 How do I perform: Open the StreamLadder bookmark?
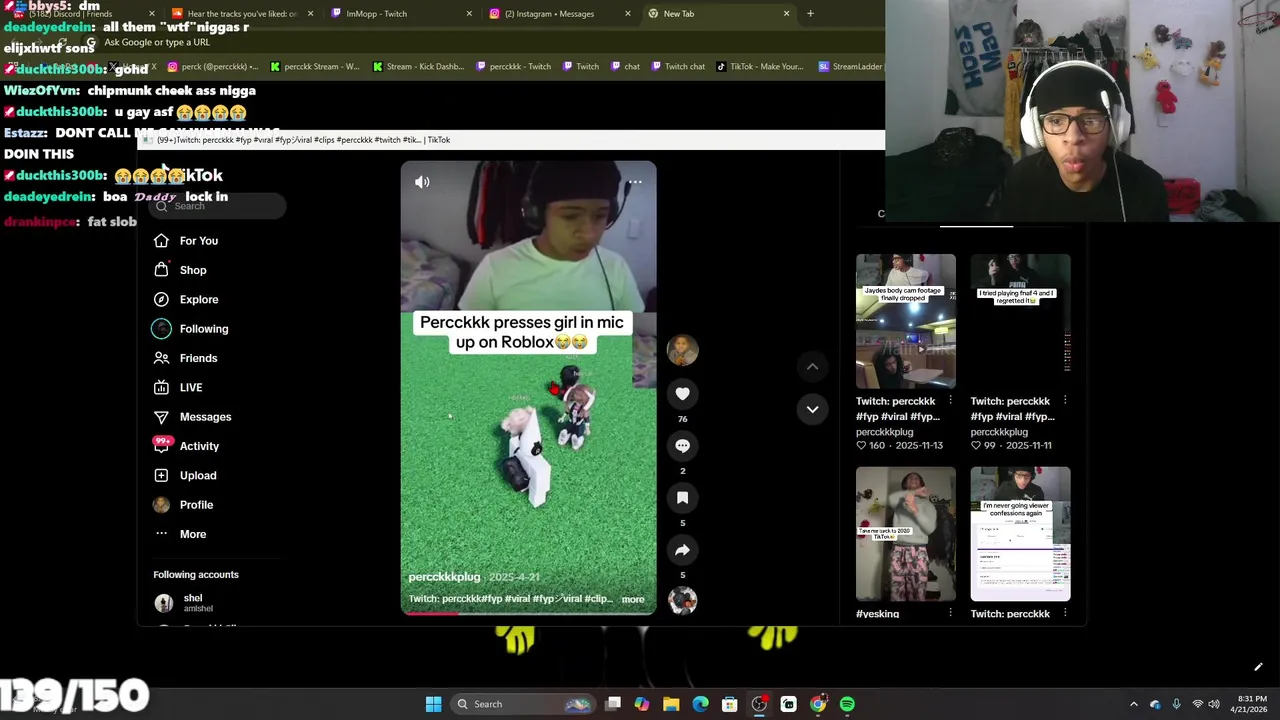851,67
